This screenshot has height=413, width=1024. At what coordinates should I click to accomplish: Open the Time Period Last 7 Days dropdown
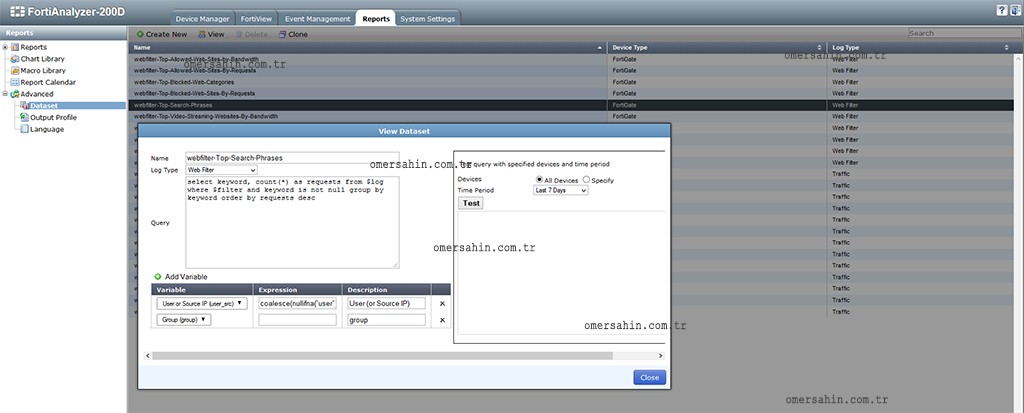click(x=560, y=190)
